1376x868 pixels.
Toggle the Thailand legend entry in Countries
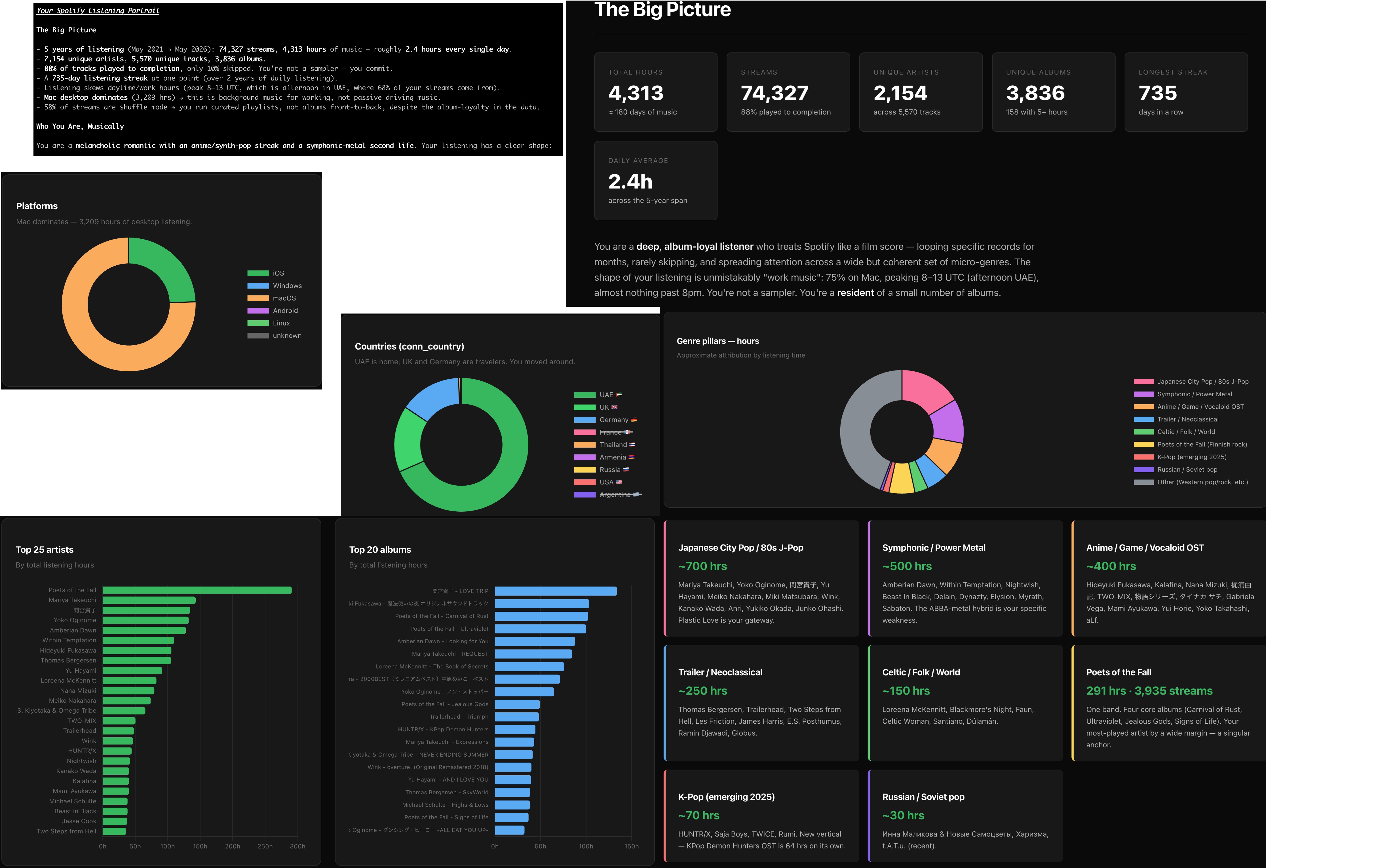click(x=605, y=445)
